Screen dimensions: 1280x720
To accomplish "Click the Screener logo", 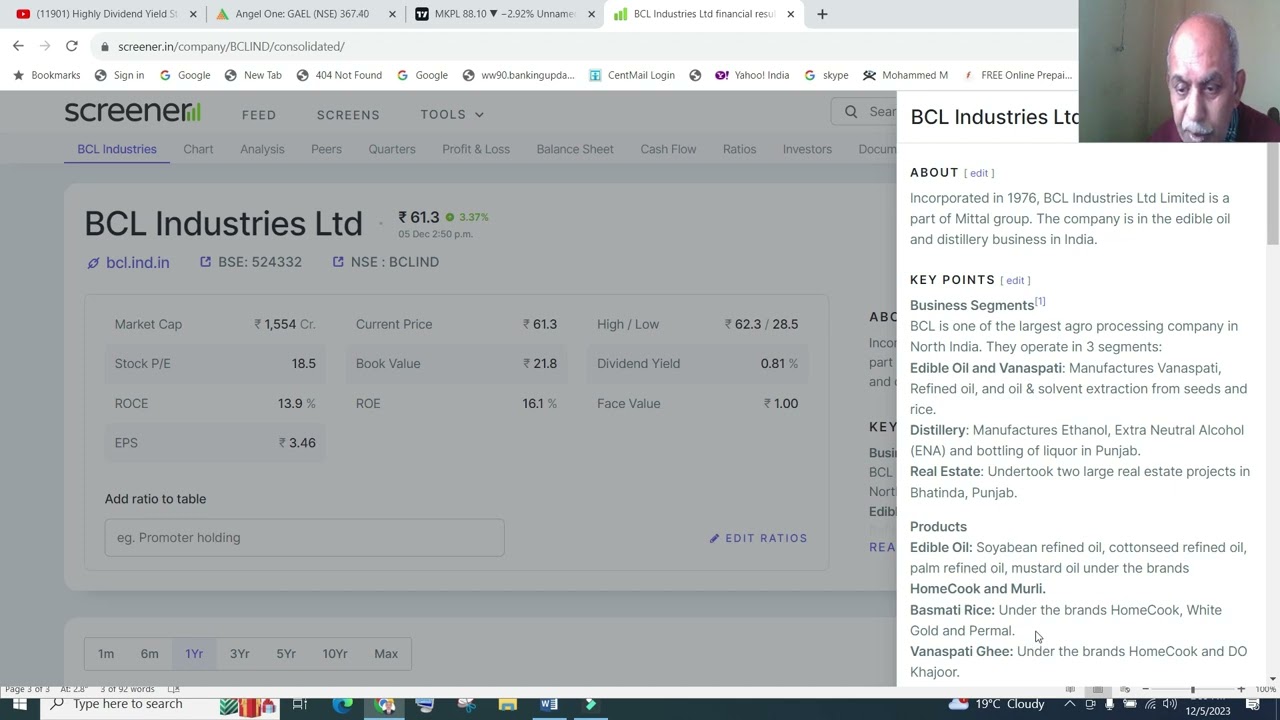I will pos(133,112).
